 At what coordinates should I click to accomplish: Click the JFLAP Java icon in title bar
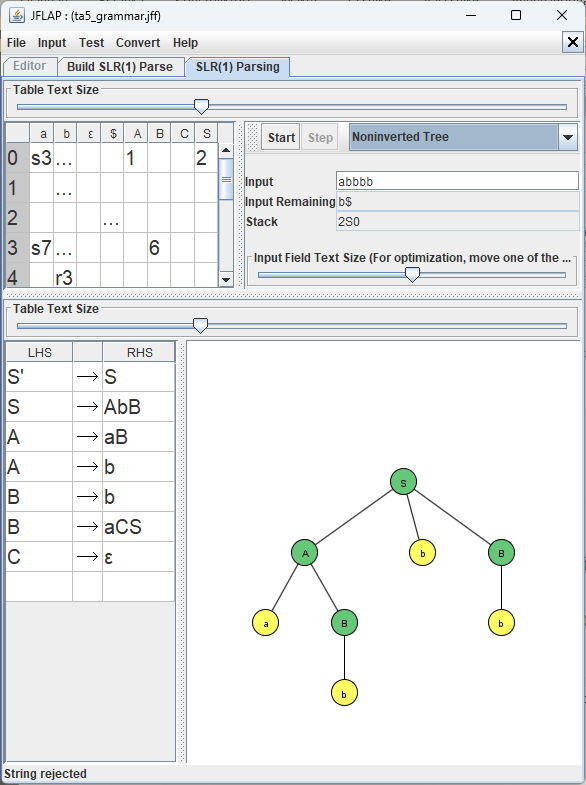pyautogui.click(x=17, y=16)
